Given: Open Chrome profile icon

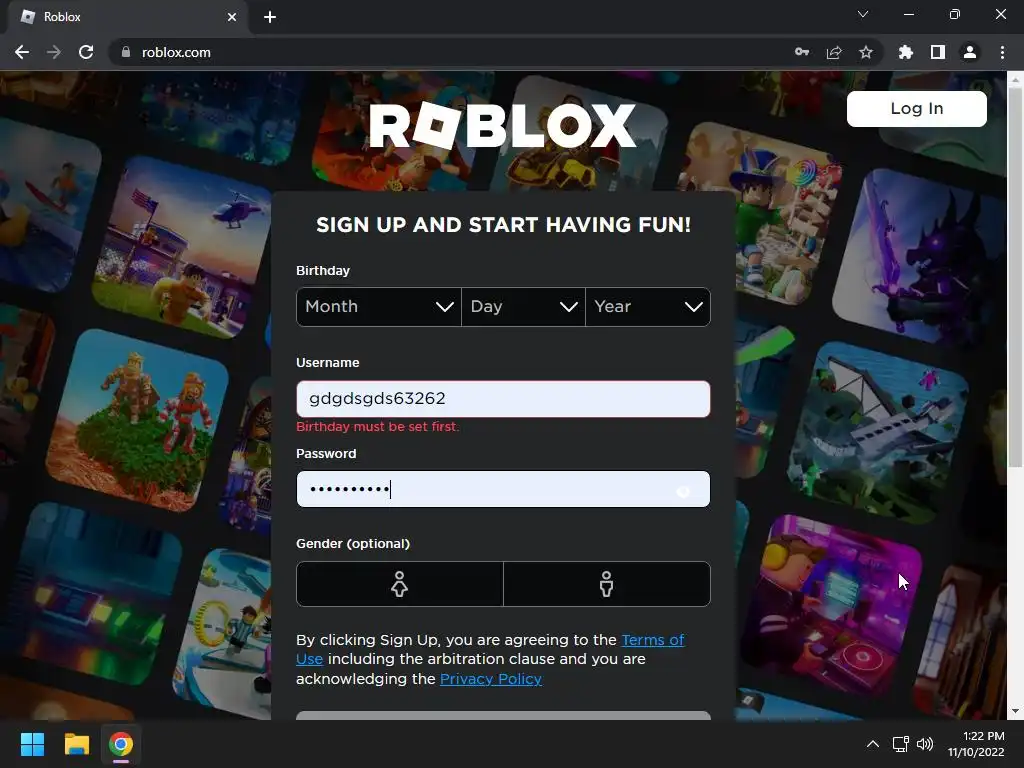Looking at the screenshot, I should [970, 52].
